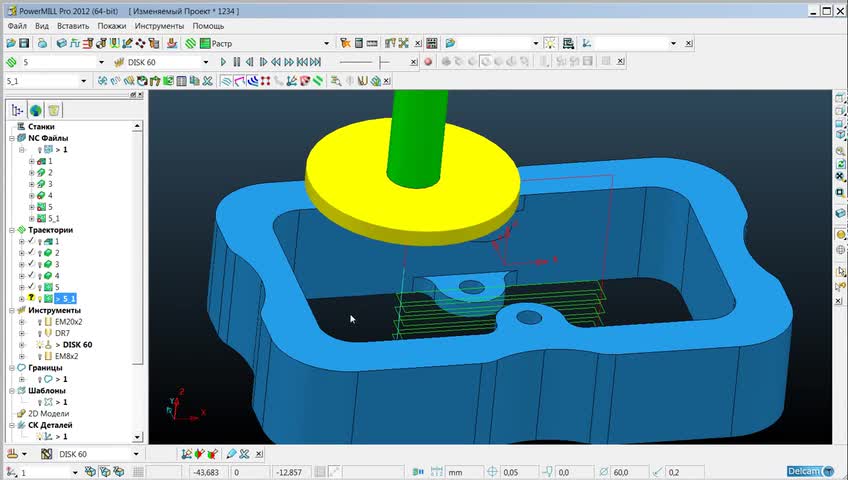
Task: Click the red record button in simulation toolbar
Action: coord(428,62)
